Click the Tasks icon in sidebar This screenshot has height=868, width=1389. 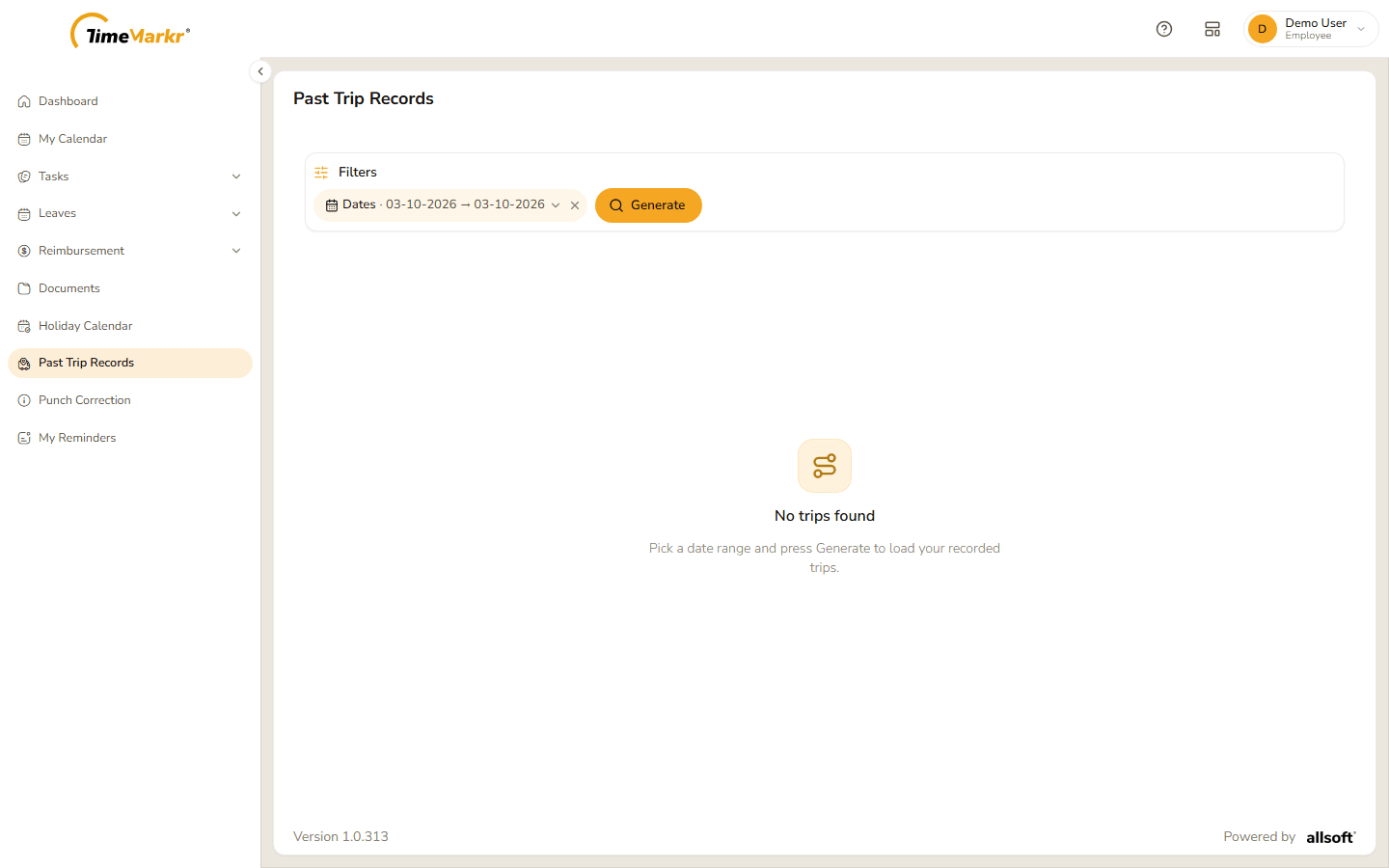click(24, 176)
